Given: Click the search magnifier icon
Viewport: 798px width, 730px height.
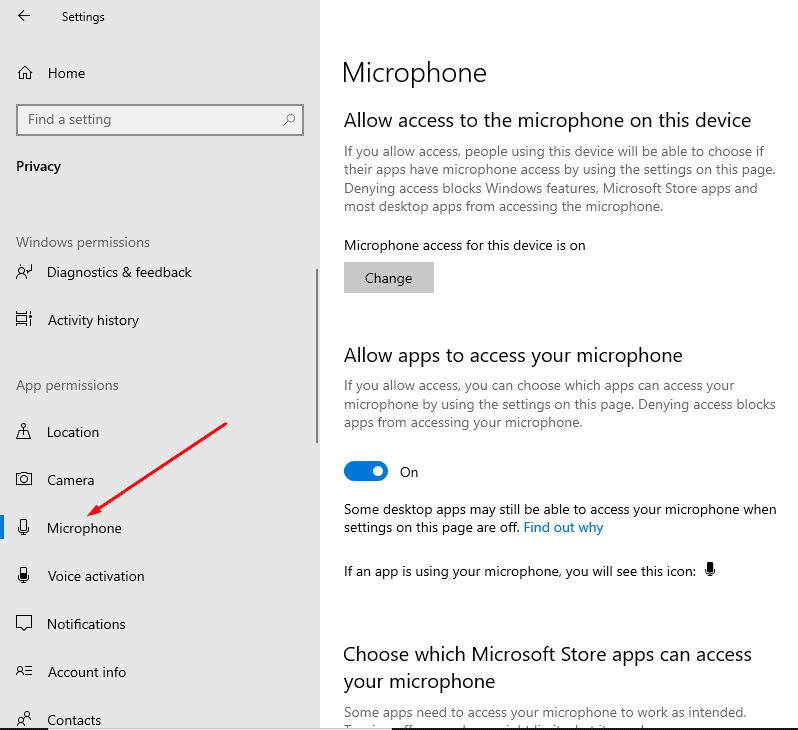Looking at the screenshot, I should click(x=289, y=120).
